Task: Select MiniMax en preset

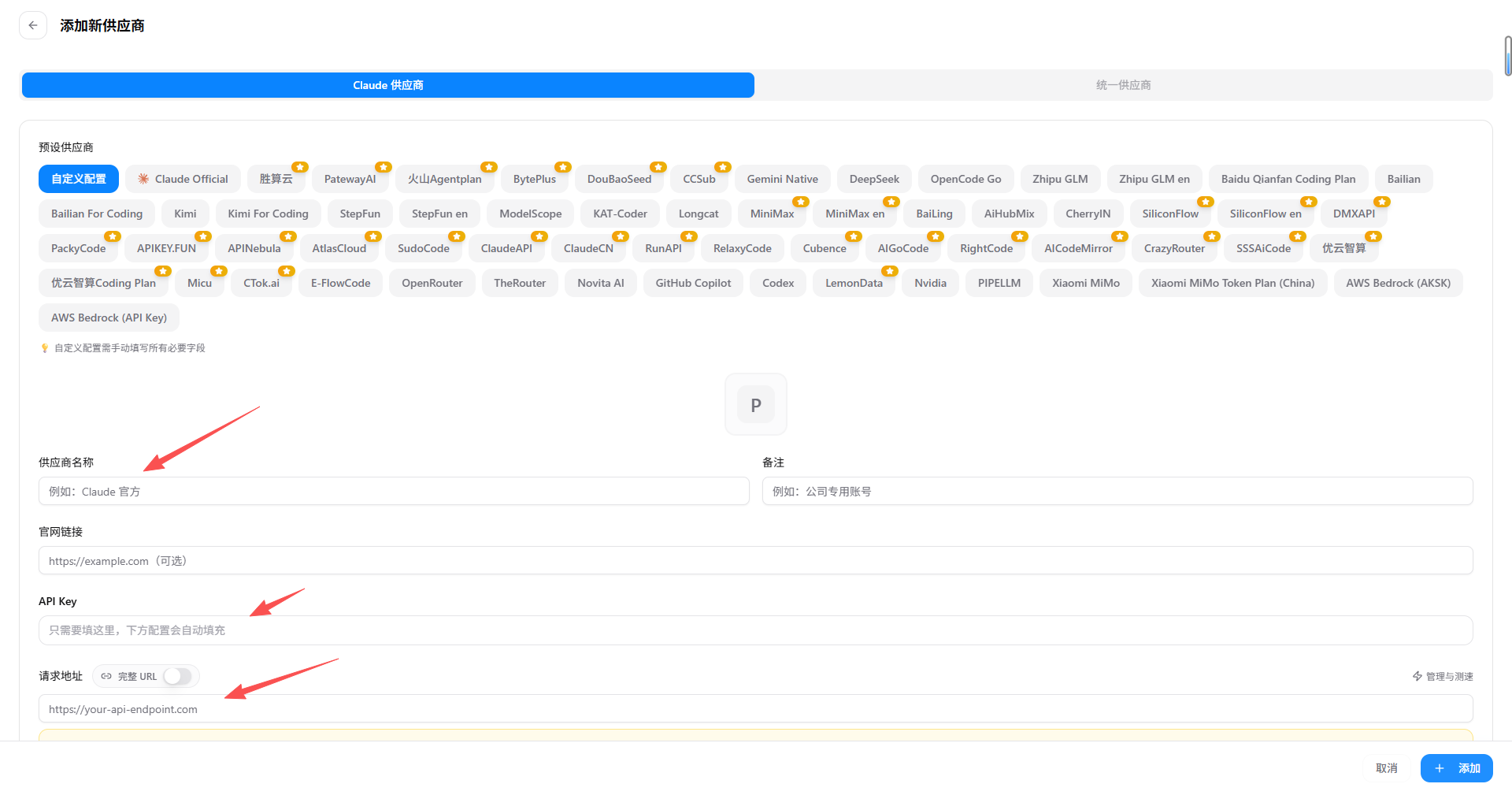Action: [855, 214]
